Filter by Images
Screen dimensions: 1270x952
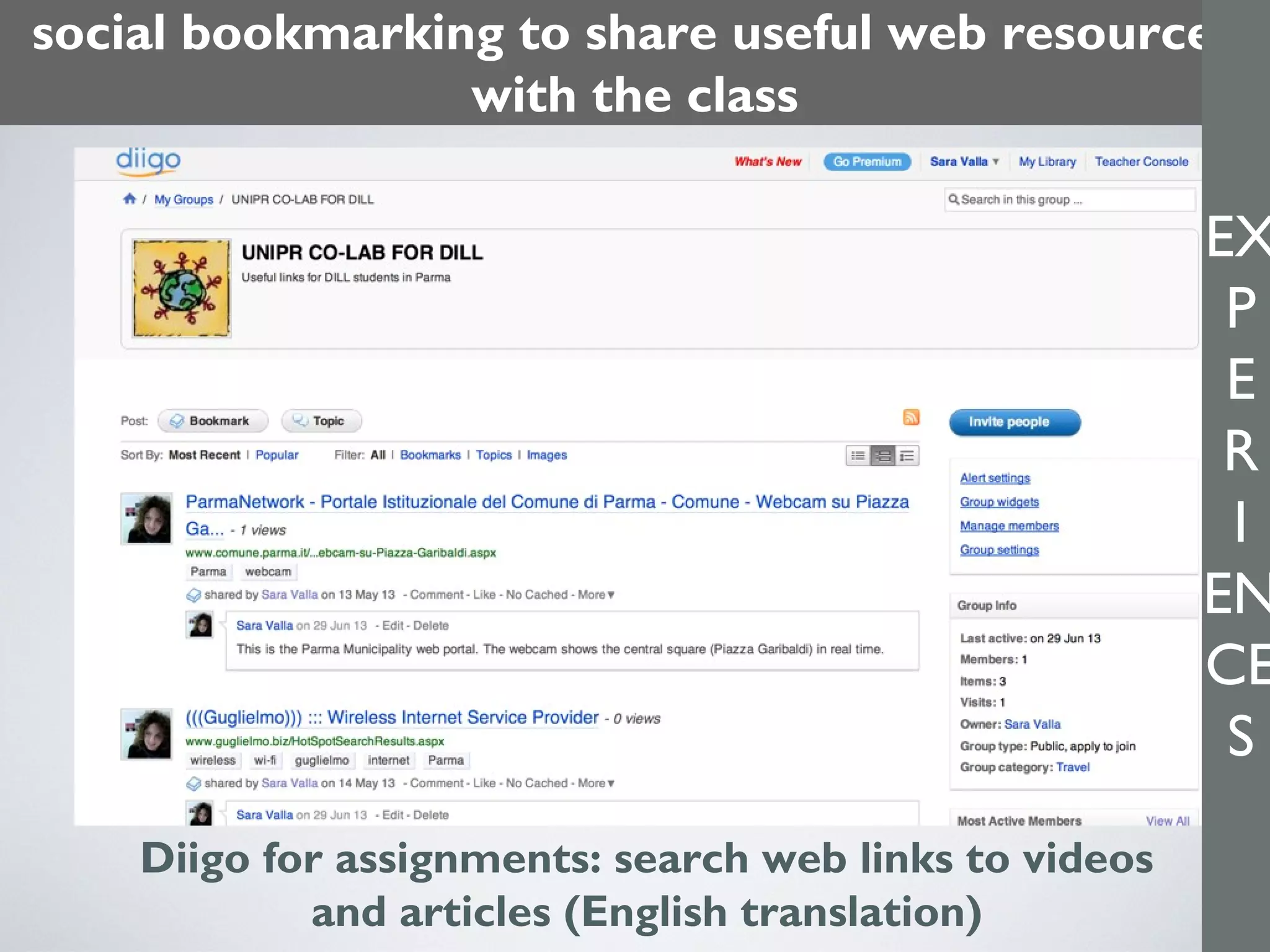[x=547, y=455]
